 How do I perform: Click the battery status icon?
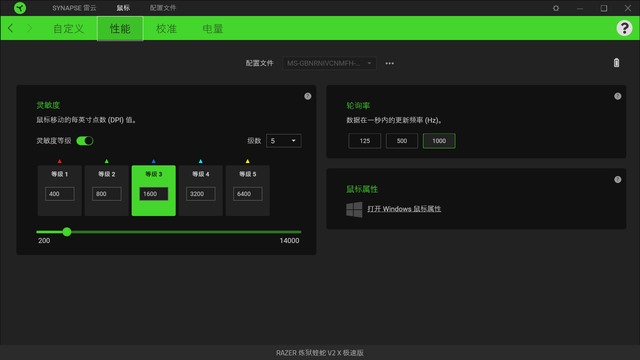[x=616, y=63]
